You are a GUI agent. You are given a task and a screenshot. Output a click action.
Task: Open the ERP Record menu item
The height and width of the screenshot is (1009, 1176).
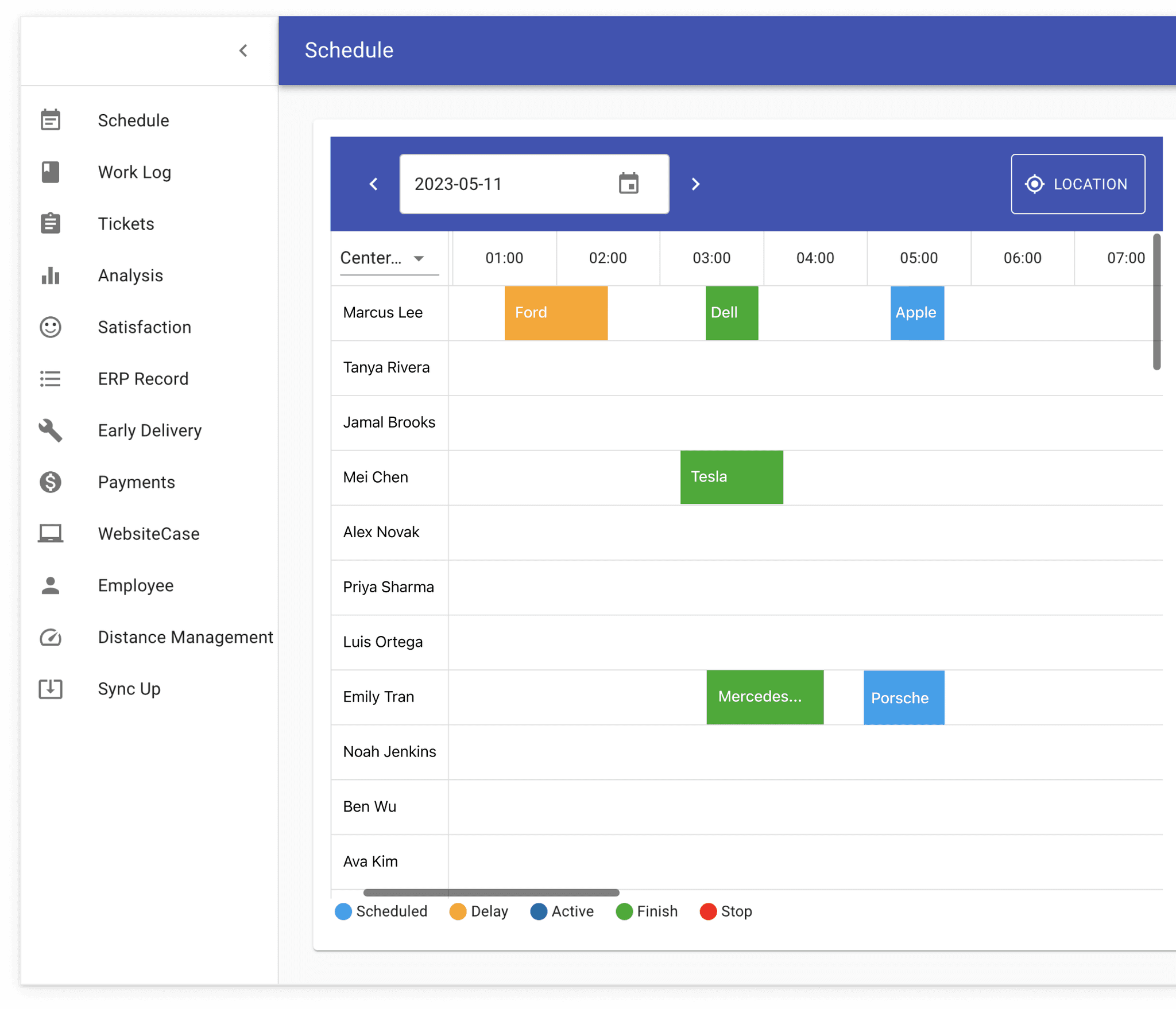[143, 379]
